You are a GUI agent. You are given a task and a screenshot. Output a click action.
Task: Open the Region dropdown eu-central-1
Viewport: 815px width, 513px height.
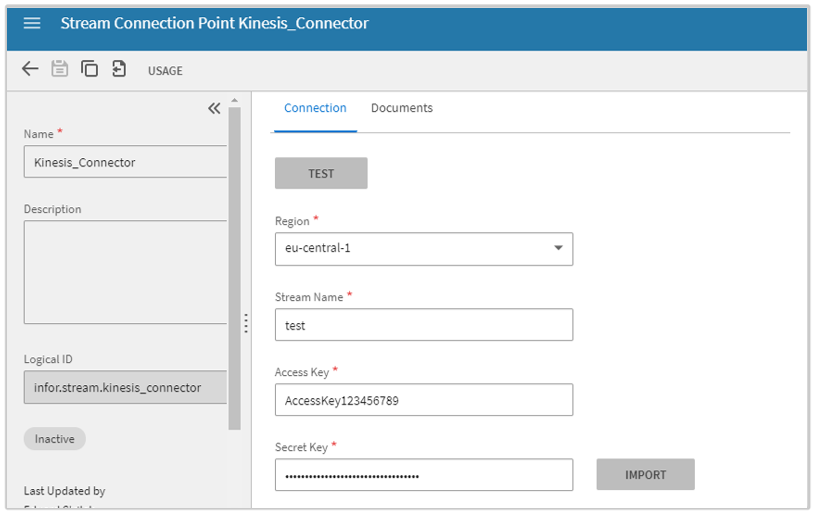[424, 248]
